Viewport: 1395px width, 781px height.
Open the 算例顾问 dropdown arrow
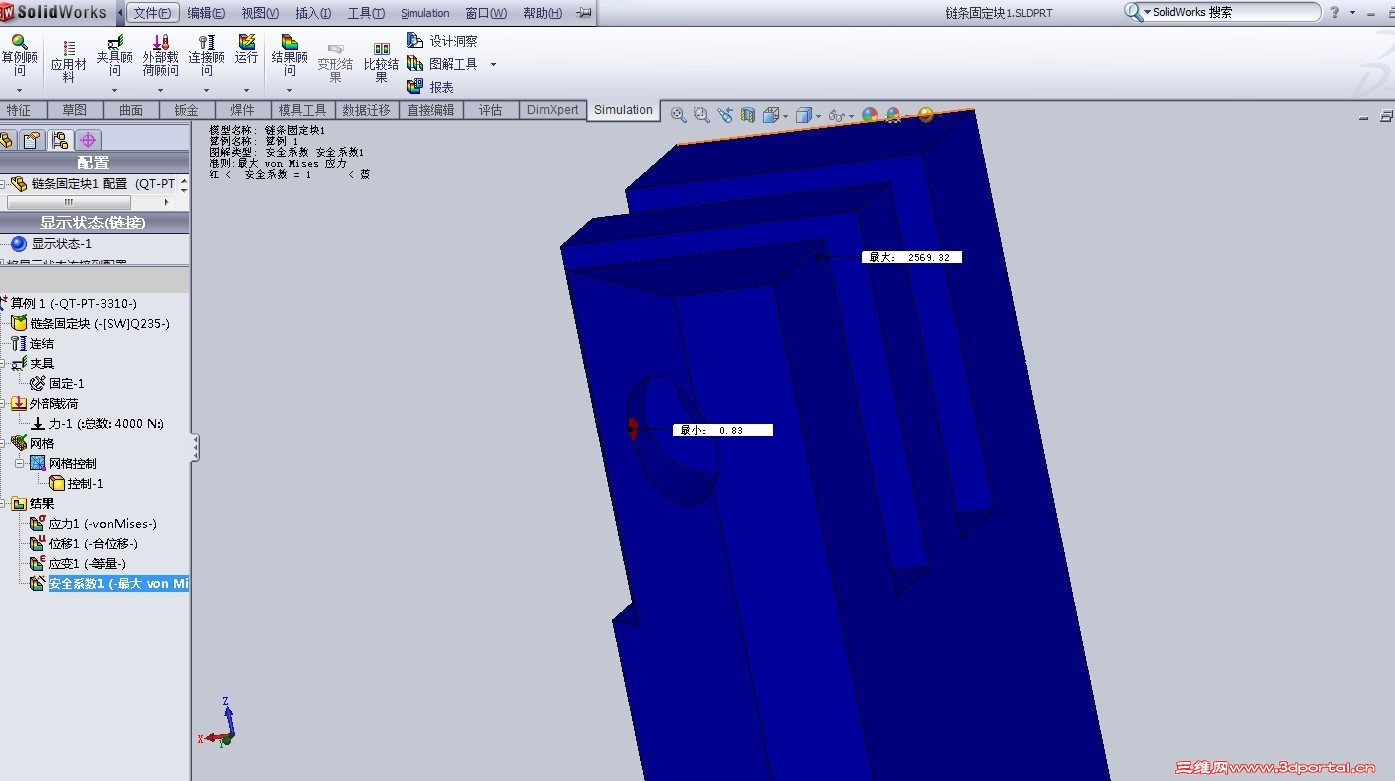click(19, 90)
